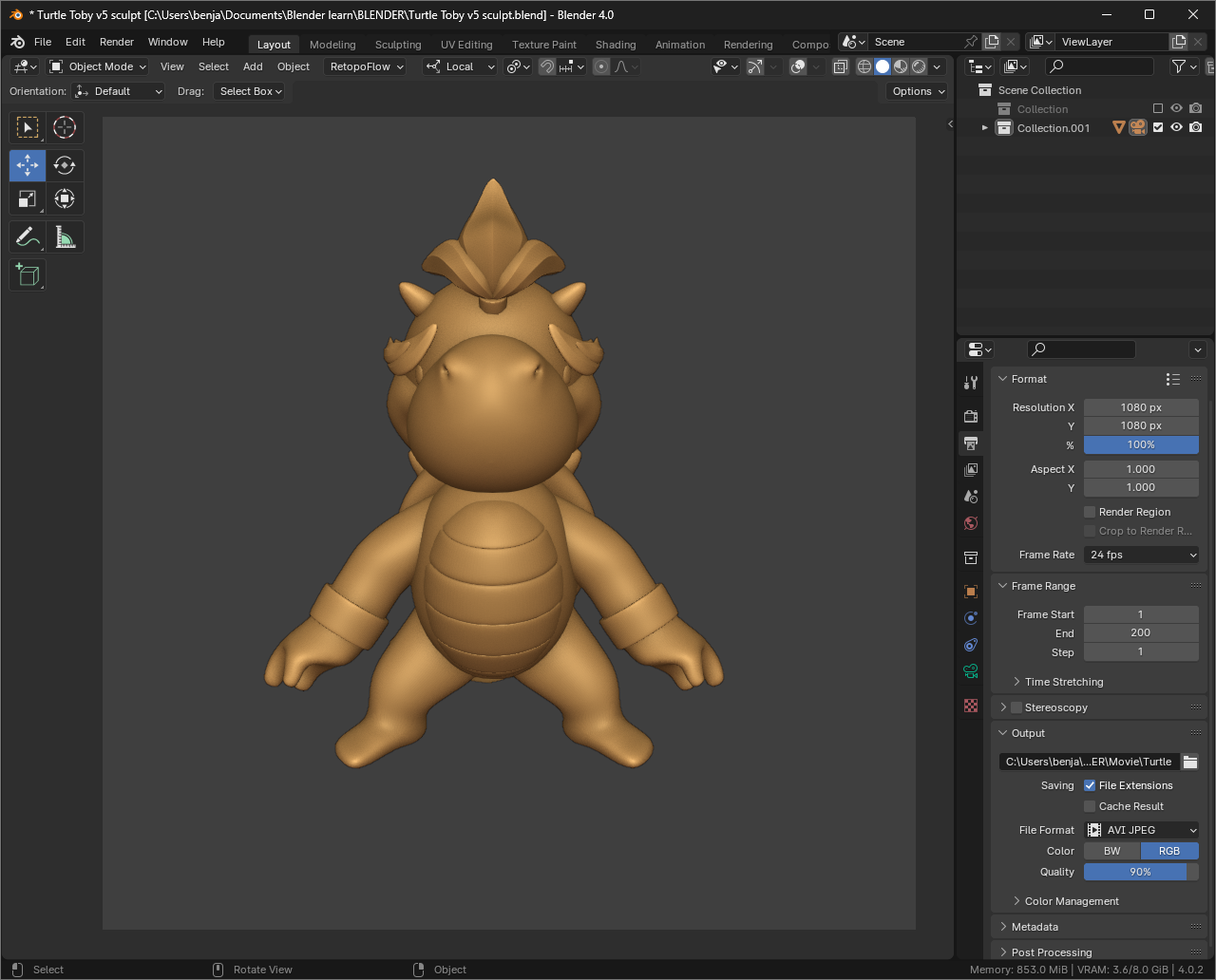Toggle X-Ray mode in viewport header
This screenshot has width=1216, height=980.
coord(841,66)
